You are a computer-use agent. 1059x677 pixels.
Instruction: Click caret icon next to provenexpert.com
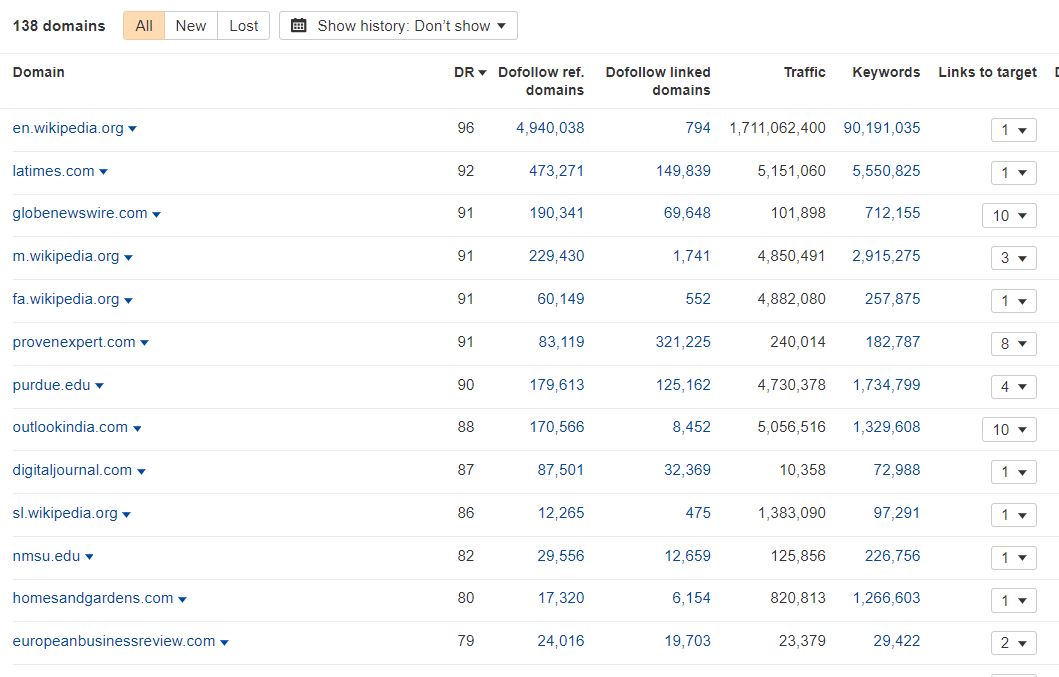tap(144, 343)
